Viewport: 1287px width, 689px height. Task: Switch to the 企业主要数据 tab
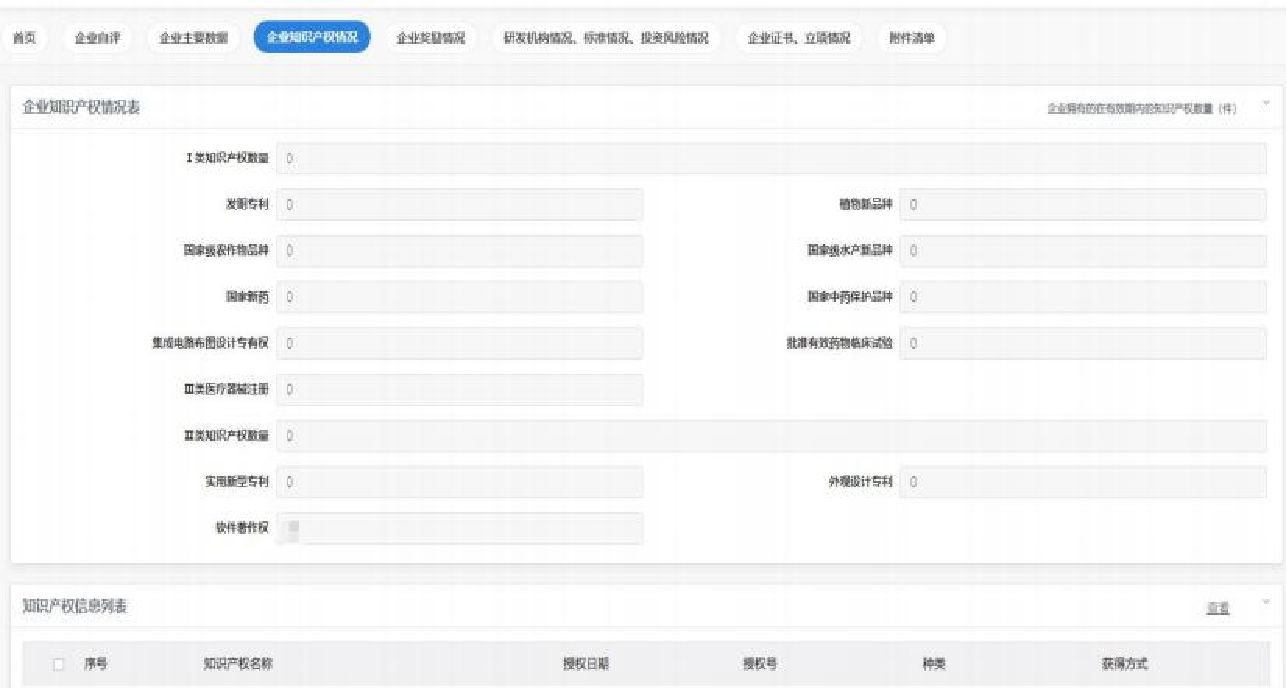point(193,38)
